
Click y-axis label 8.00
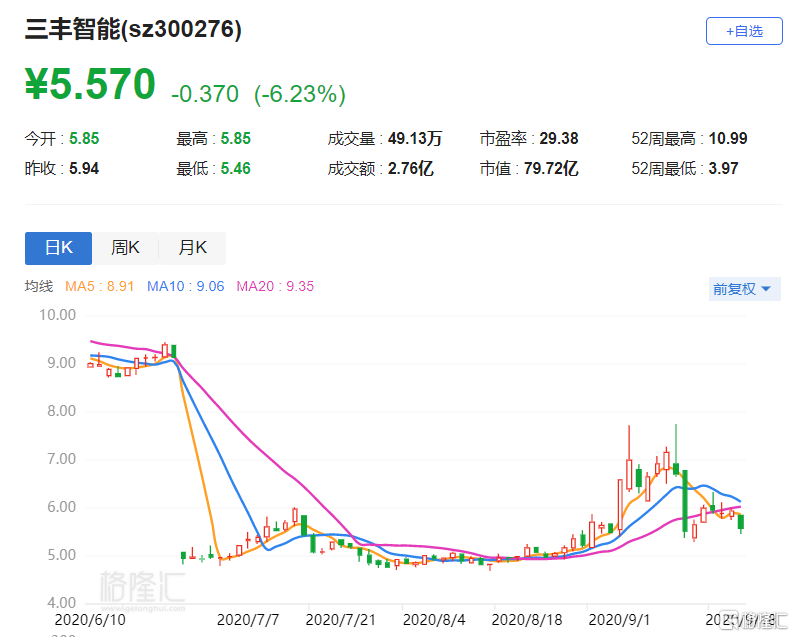(62, 411)
